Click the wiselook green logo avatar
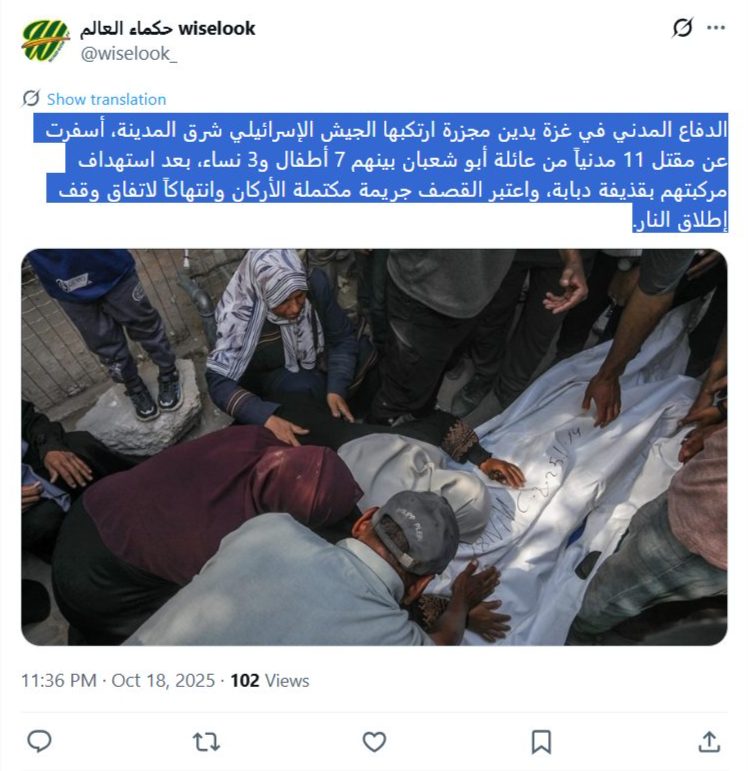Viewport: 748px width, 771px height. (x=45, y=40)
